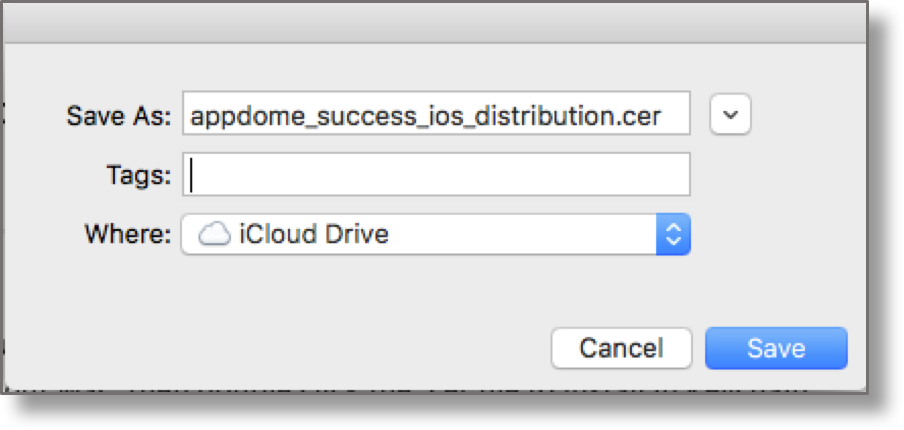Focus the Save As filename field
This screenshot has width=904, height=430.
point(436,115)
